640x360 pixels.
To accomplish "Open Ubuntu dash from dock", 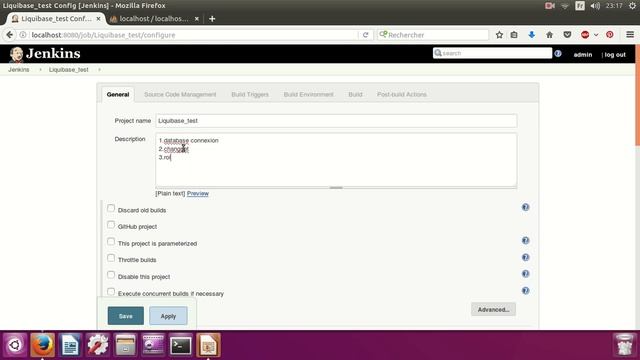I will pos(15,345).
